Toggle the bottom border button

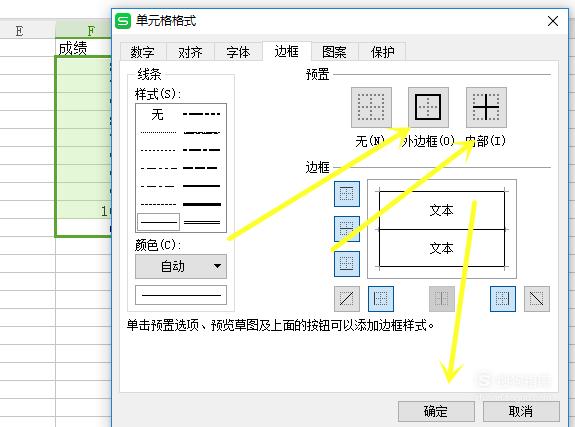tap(347, 263)
